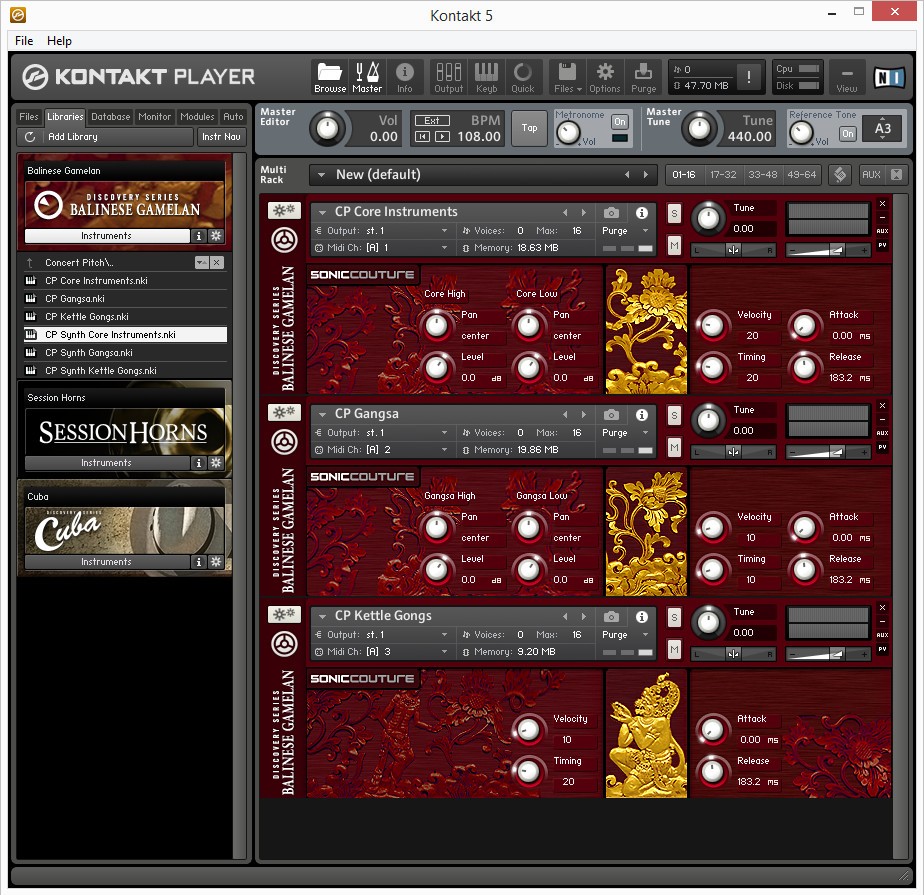Screen dimensions: 924x895
Task: Click the NI logo icon
Action: point(889,77)
